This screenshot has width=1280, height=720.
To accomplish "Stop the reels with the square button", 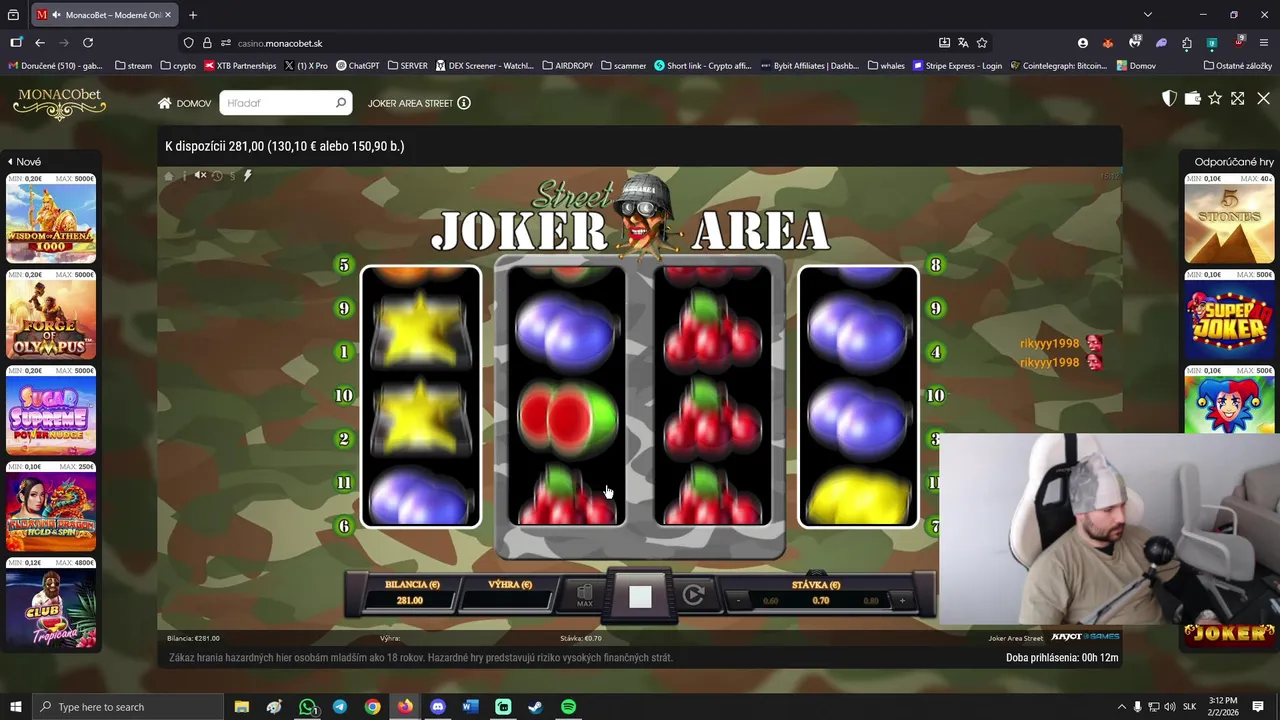I will tap(640, 597).
